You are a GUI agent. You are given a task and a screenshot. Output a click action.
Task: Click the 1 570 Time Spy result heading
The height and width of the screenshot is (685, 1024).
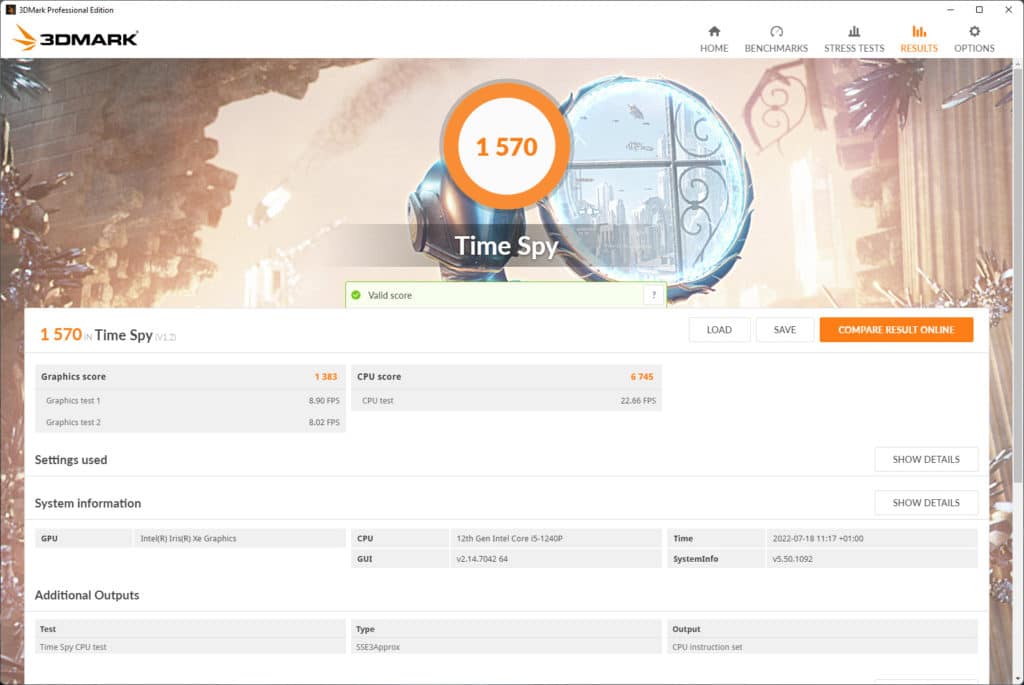(108, 335)
